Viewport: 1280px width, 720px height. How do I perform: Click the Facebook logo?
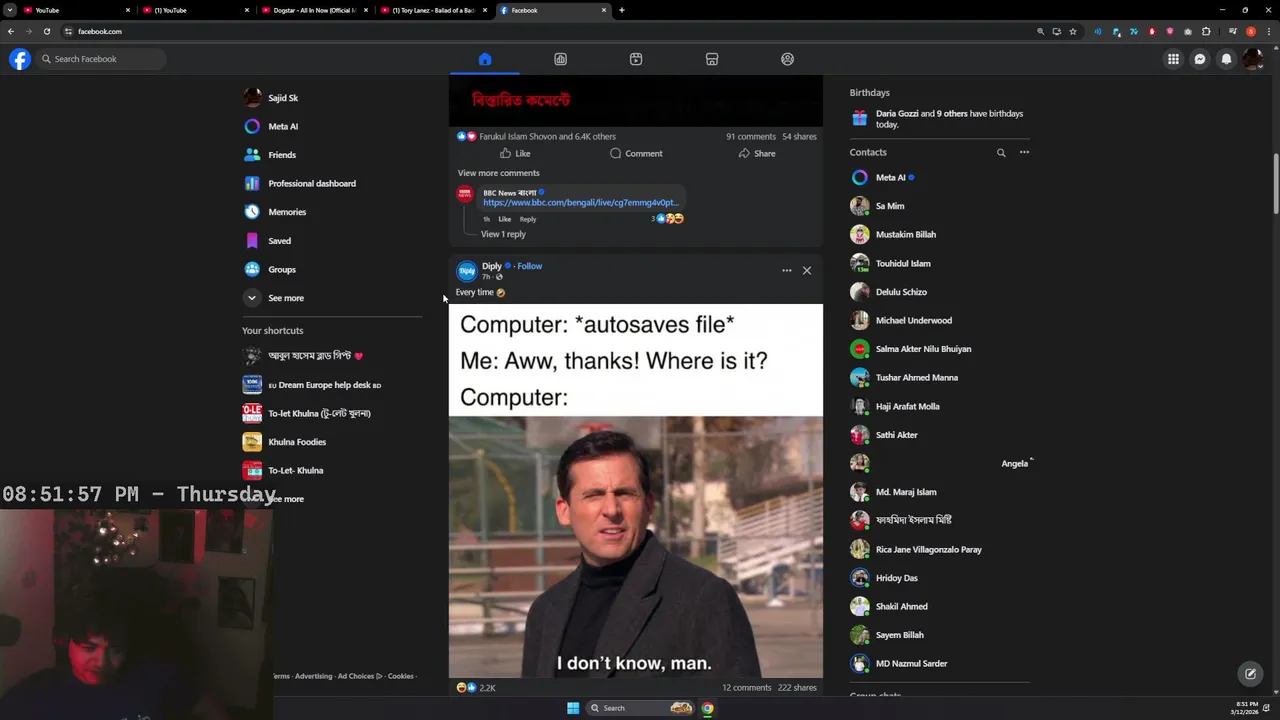pos(20,59)
